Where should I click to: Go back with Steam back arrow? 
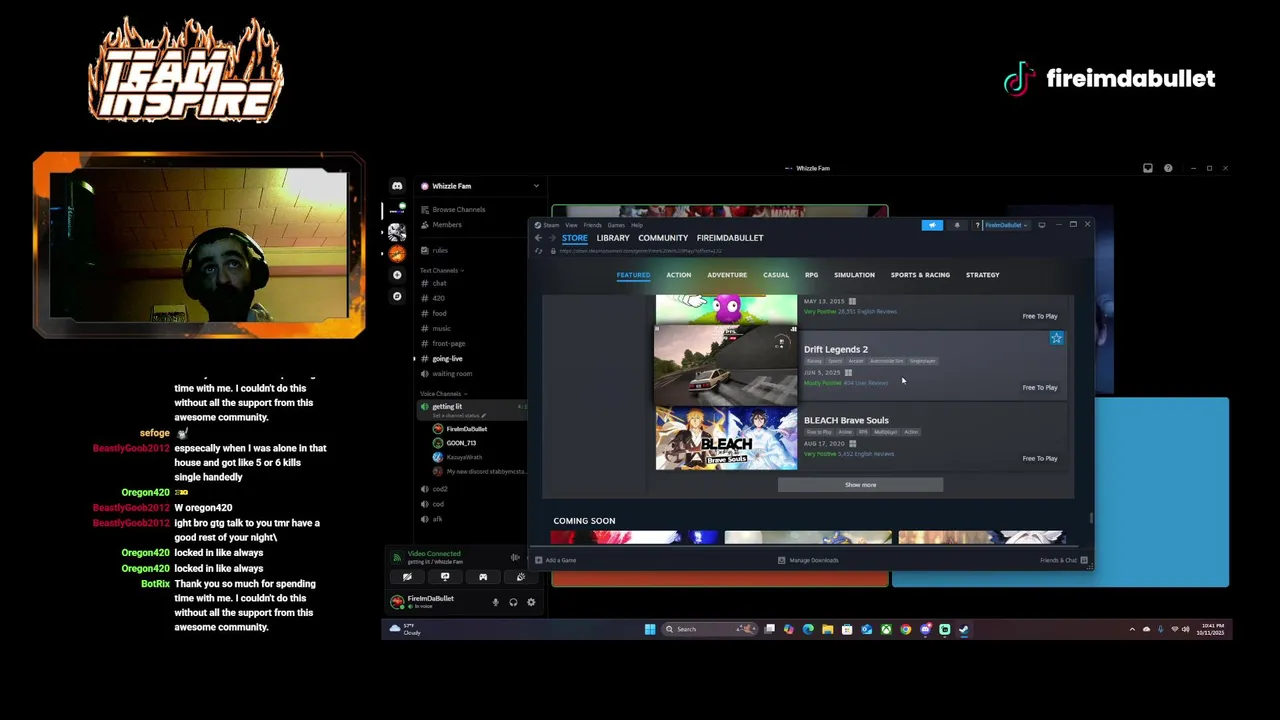tap(538, 237)
